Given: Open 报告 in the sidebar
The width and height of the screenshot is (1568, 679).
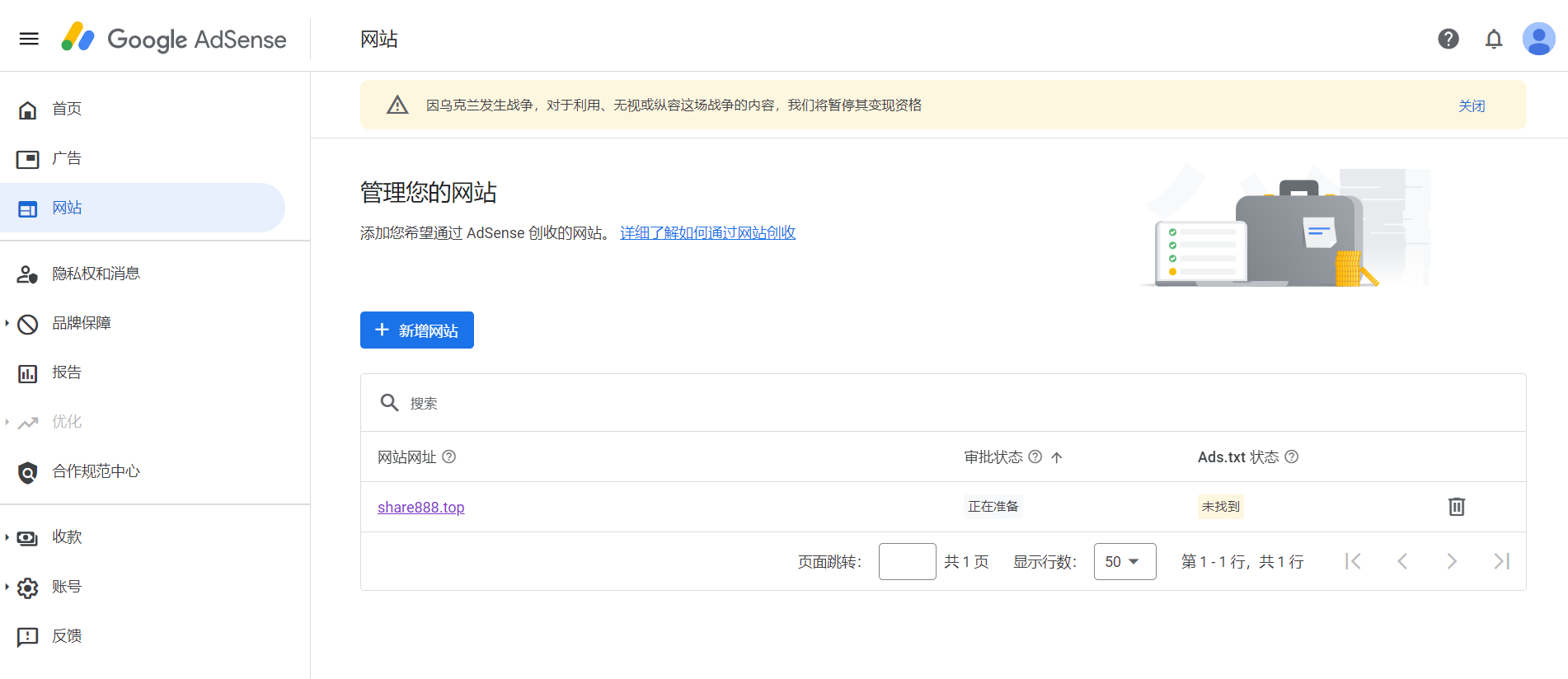Looking at the screenshot, I should coord(142,372).
